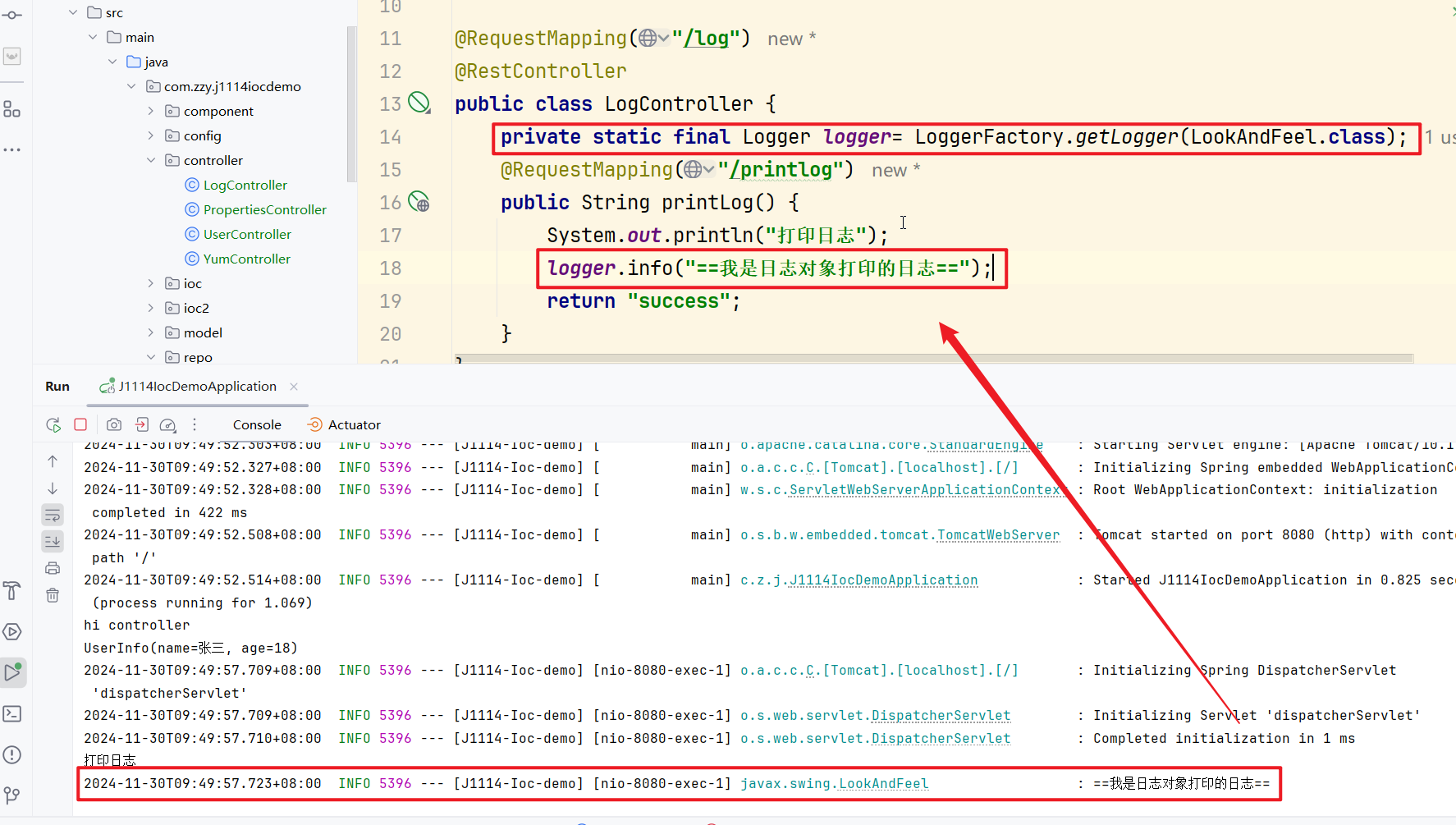The width and height of the screenshot is (1456, 825).
Task: Collapse com.zzy.j1114iocdemo package
Action: (x=131, y=86)
